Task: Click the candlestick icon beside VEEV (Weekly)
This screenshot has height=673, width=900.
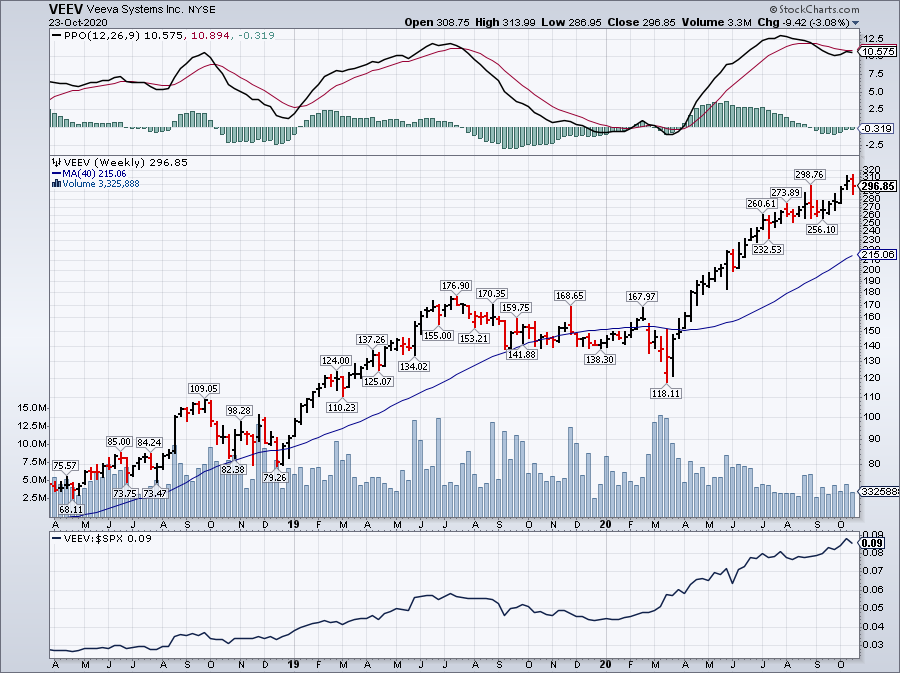Action: point(57,162)
